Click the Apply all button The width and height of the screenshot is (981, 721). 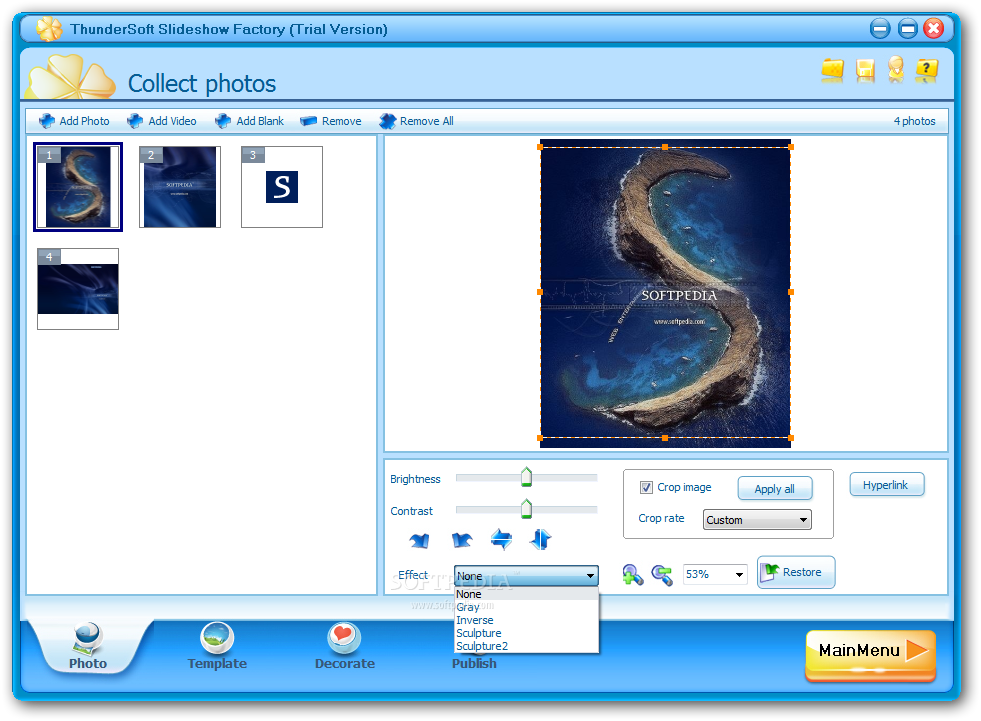coord(775,489)
